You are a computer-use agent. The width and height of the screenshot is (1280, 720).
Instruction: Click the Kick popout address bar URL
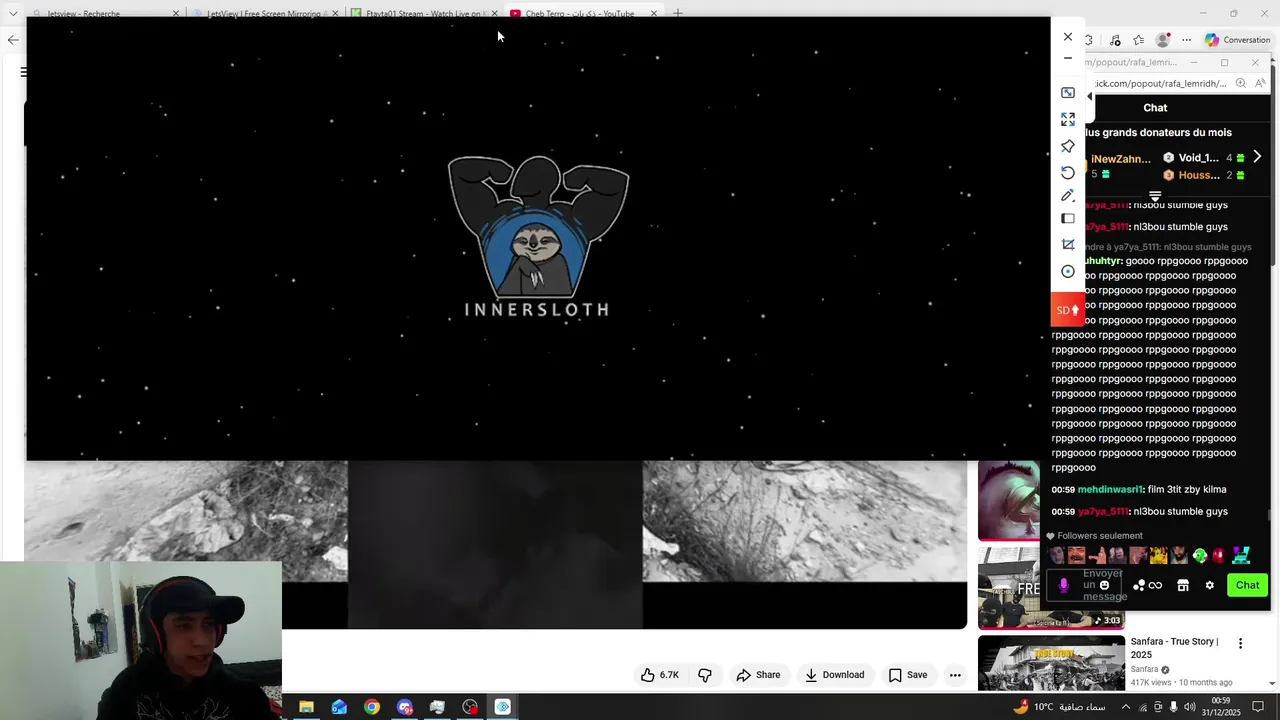pyautogui.click(x=1160, y=84)
